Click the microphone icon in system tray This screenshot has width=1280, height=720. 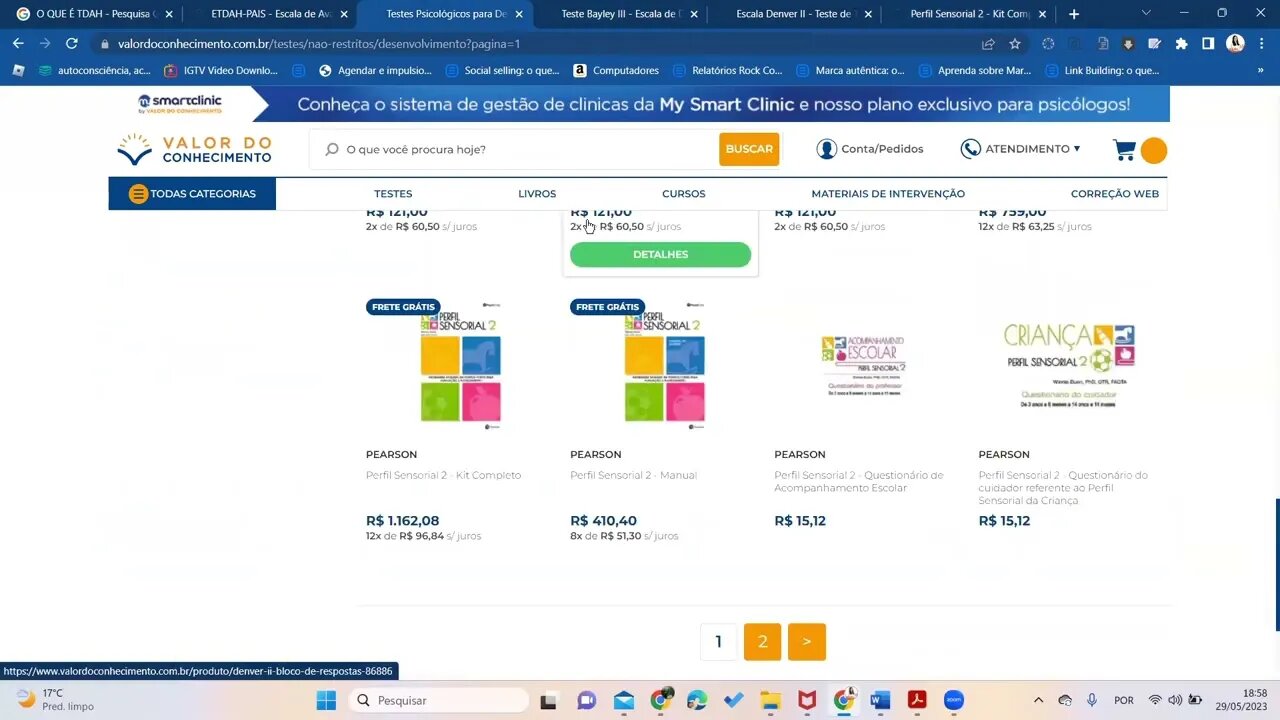click(1092, 700)
